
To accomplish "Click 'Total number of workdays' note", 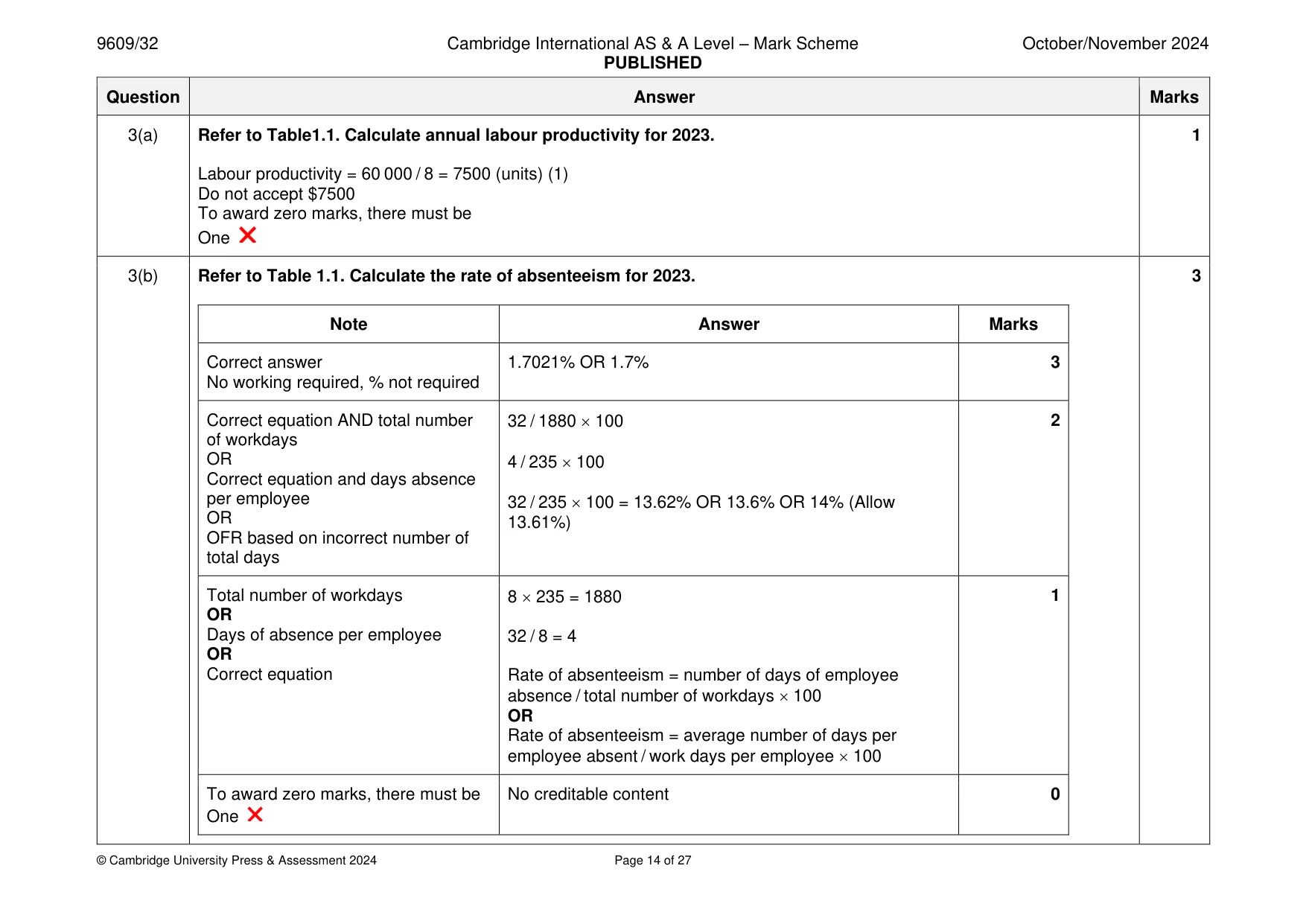I will point(305,596).
